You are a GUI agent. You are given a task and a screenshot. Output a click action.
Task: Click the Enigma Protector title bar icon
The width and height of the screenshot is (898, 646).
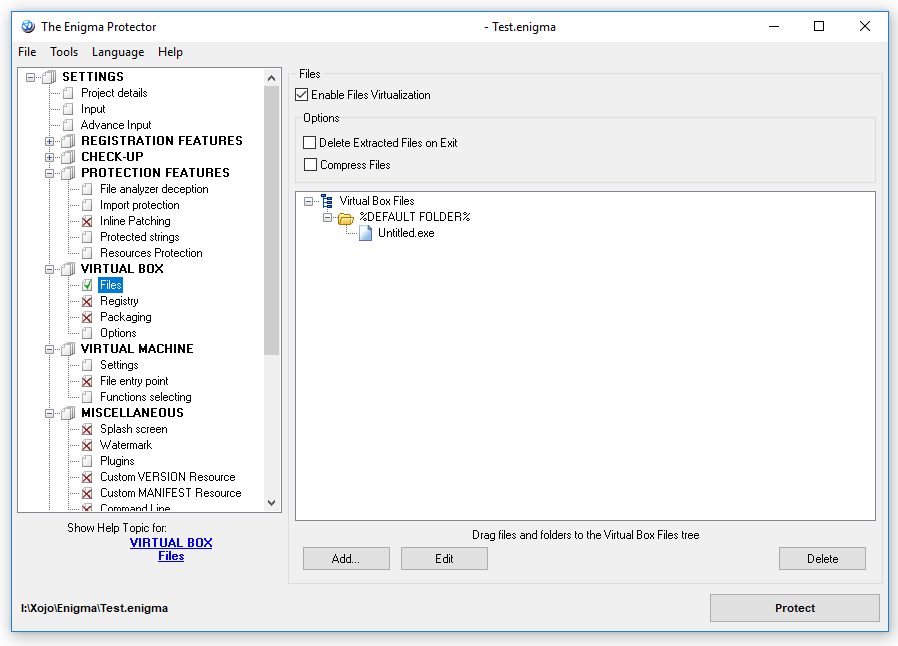[x=28, y=27]
